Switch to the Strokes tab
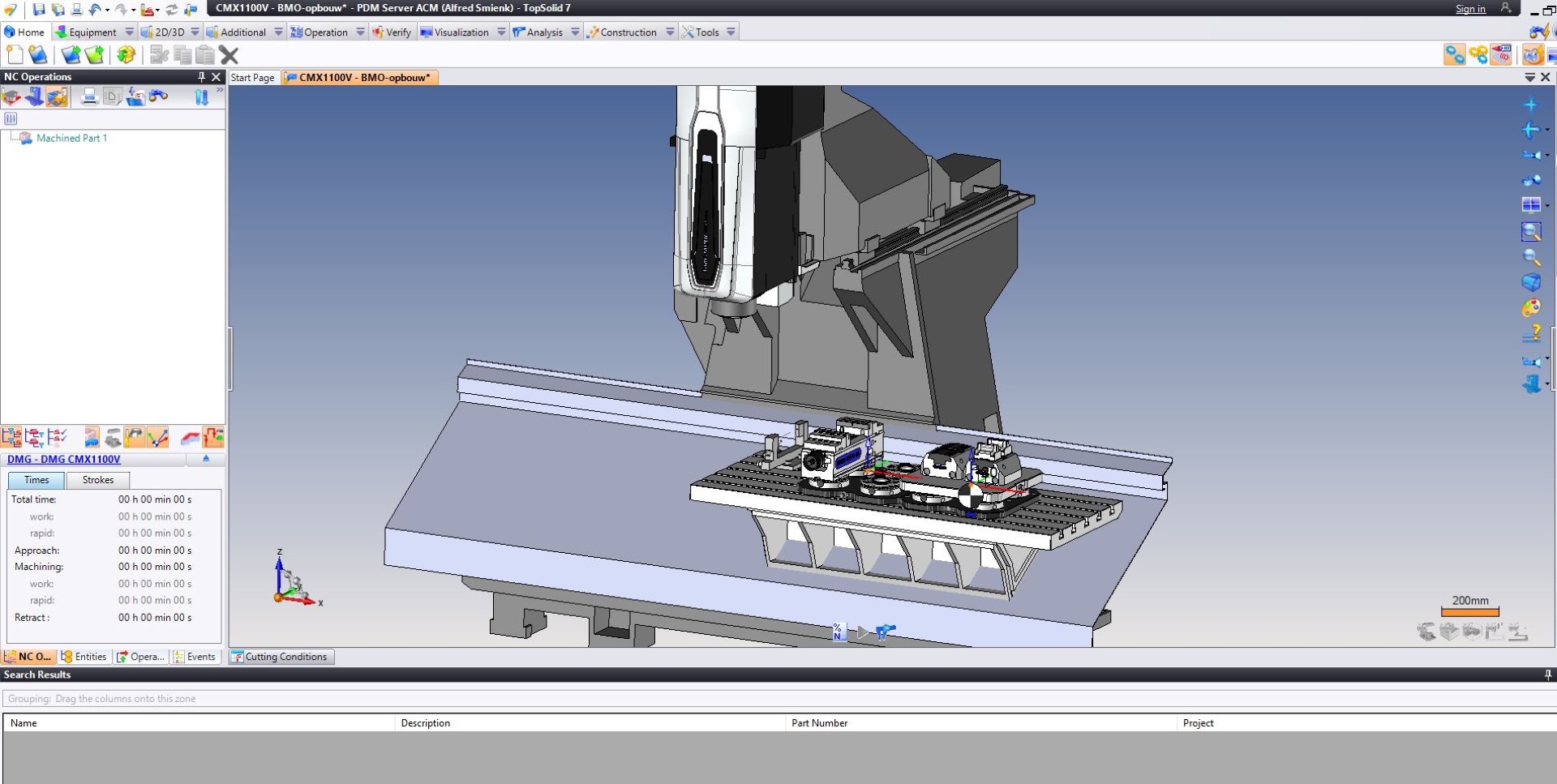Image resolution: width=1557 pixels, height=784 pixels. pos(97,480)
